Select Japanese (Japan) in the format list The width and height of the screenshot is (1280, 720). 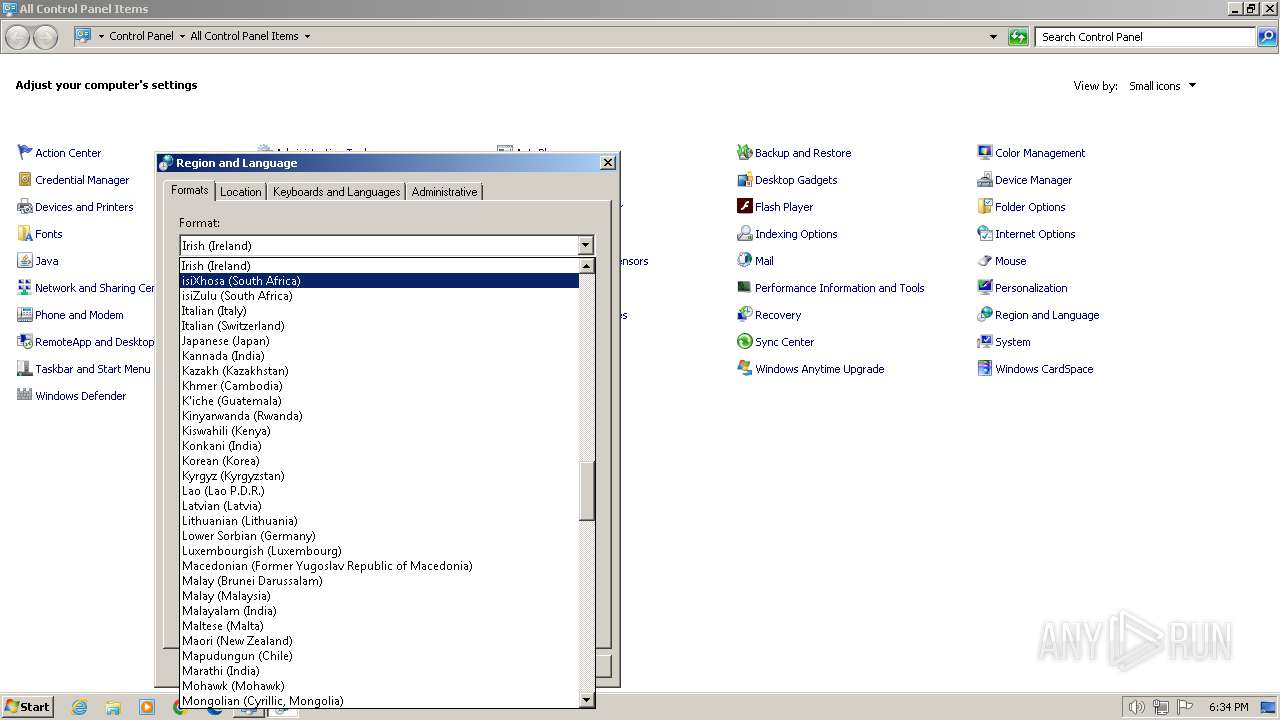[379, 341]
